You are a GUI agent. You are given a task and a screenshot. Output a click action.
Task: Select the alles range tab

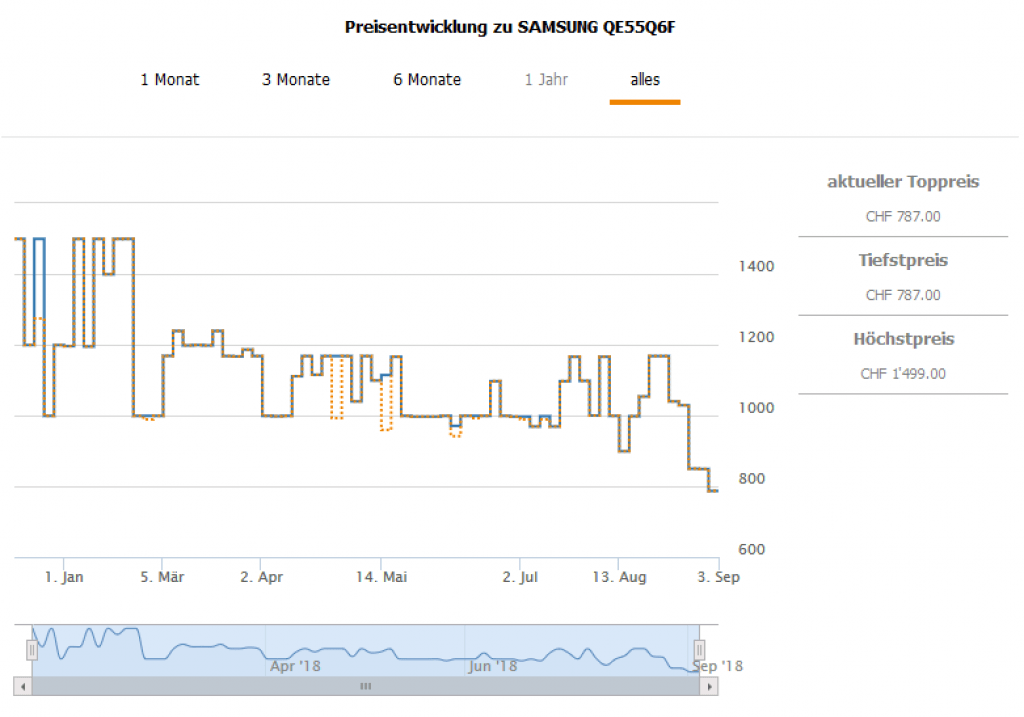click(645, 80)
